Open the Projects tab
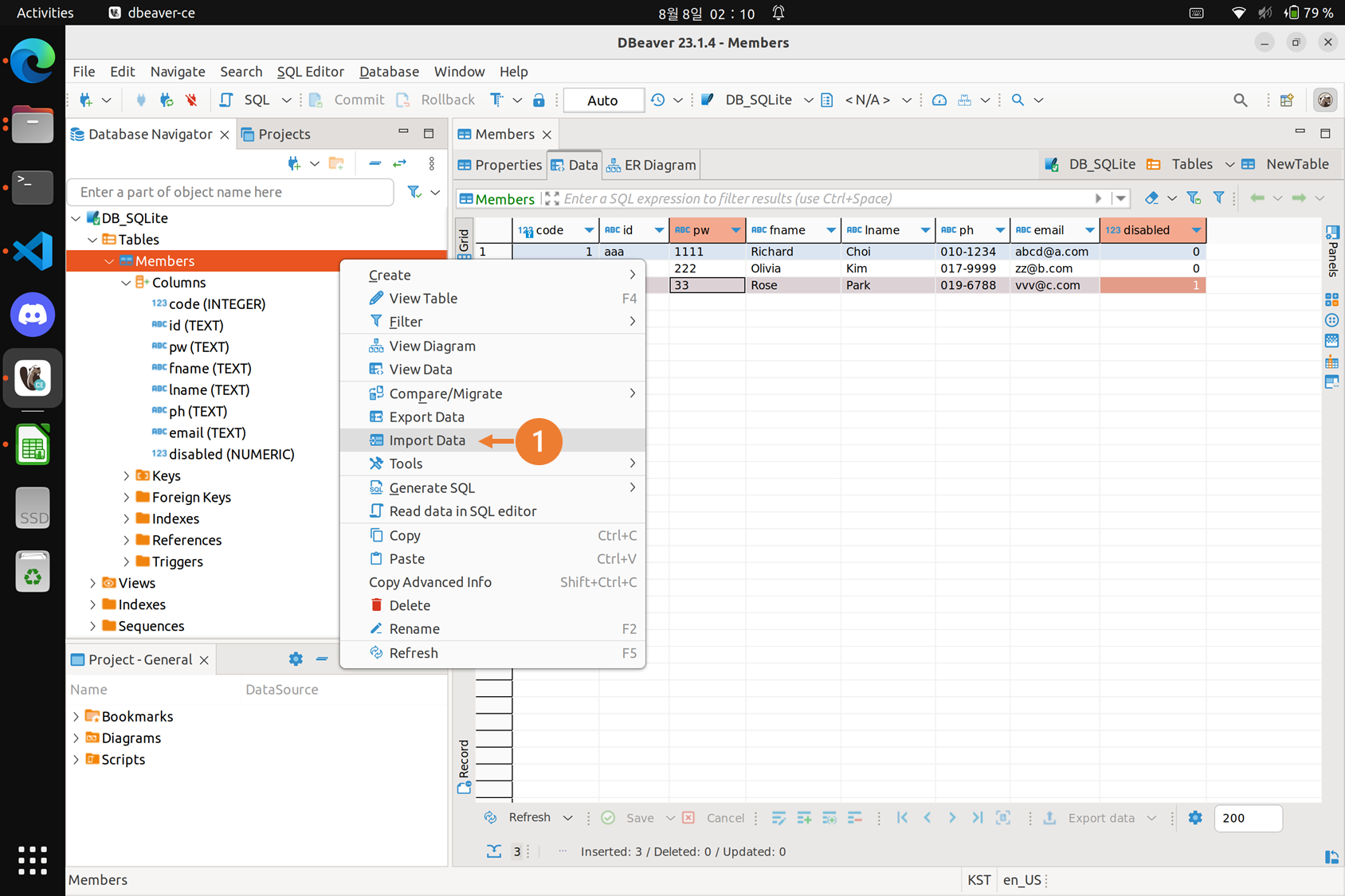This screenshot has height=896, width=1345. coord(276,134)
